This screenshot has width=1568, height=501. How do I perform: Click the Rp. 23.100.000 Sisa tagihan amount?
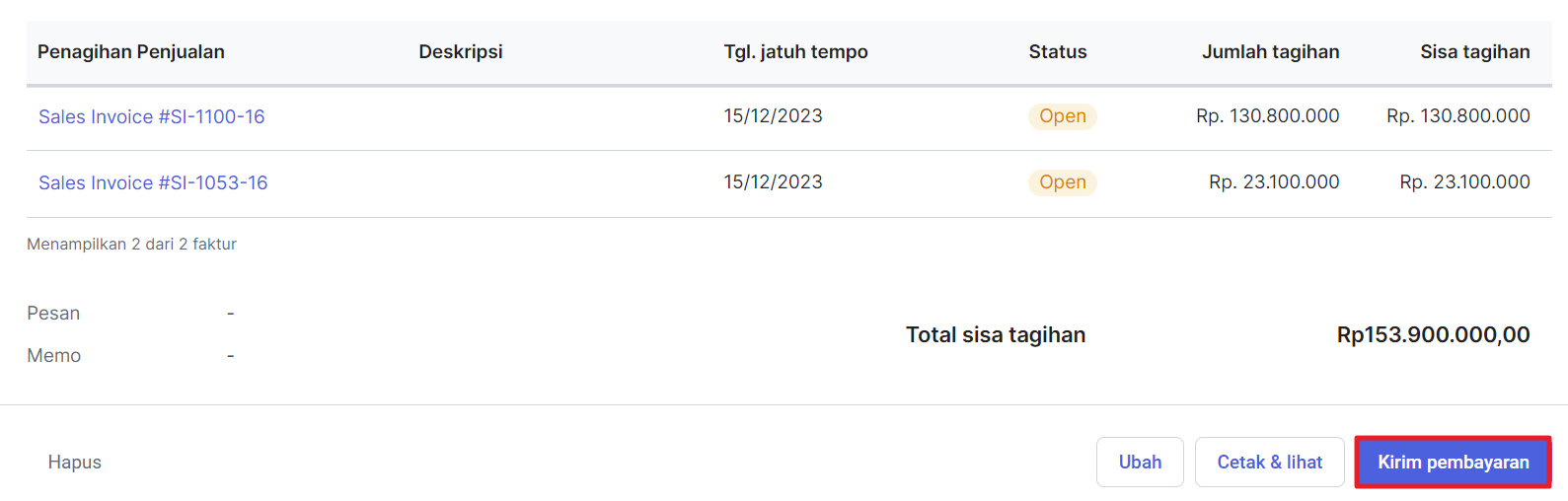tap(1464, 182)
